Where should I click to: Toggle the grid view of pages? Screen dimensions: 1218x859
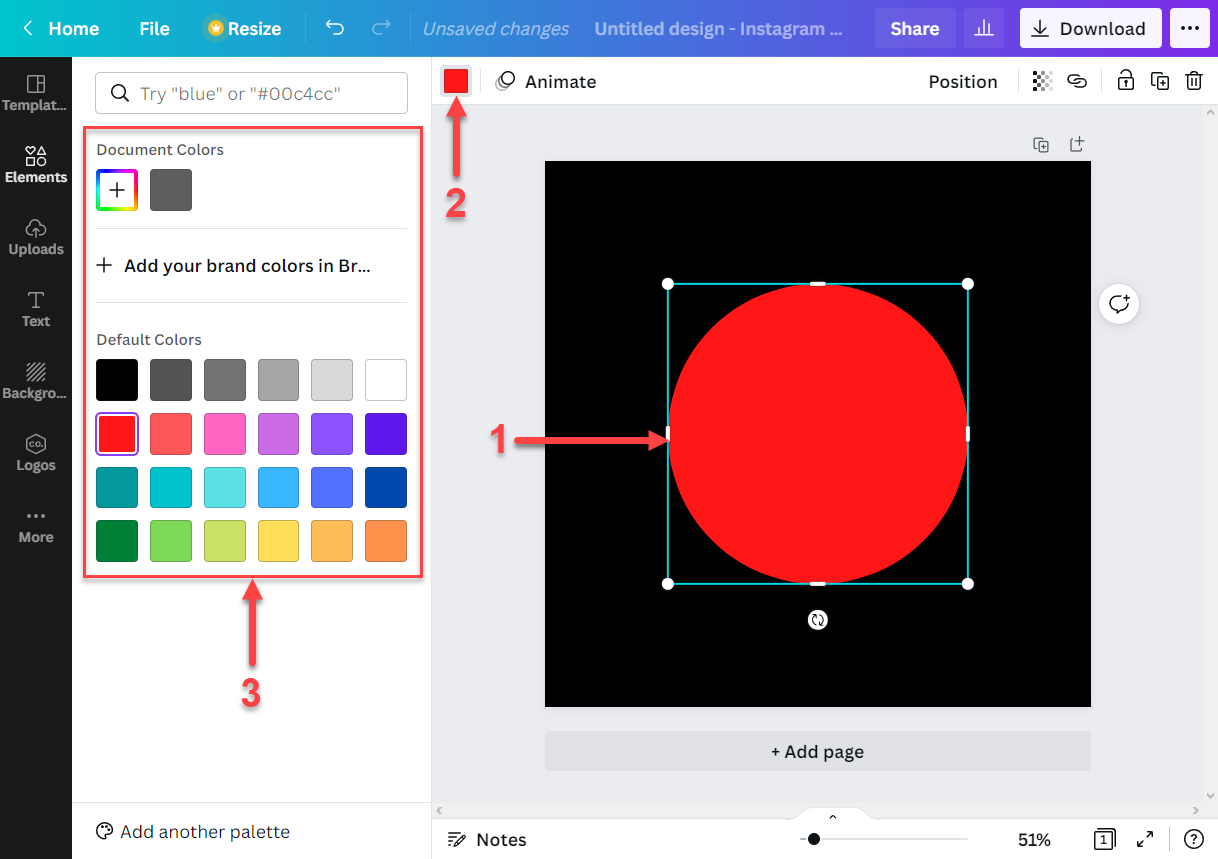click(1104, 839)
